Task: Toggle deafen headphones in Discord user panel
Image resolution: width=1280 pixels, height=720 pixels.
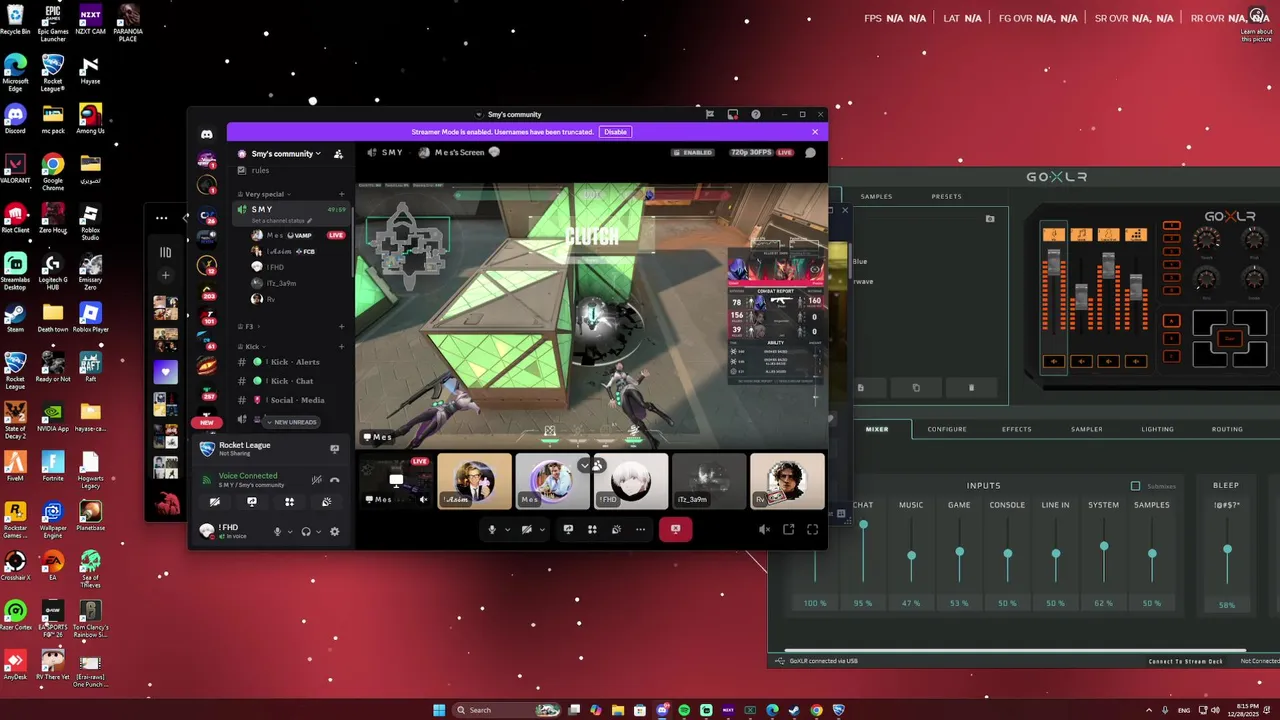Action: pyautogui.click(x=306, y=532)
